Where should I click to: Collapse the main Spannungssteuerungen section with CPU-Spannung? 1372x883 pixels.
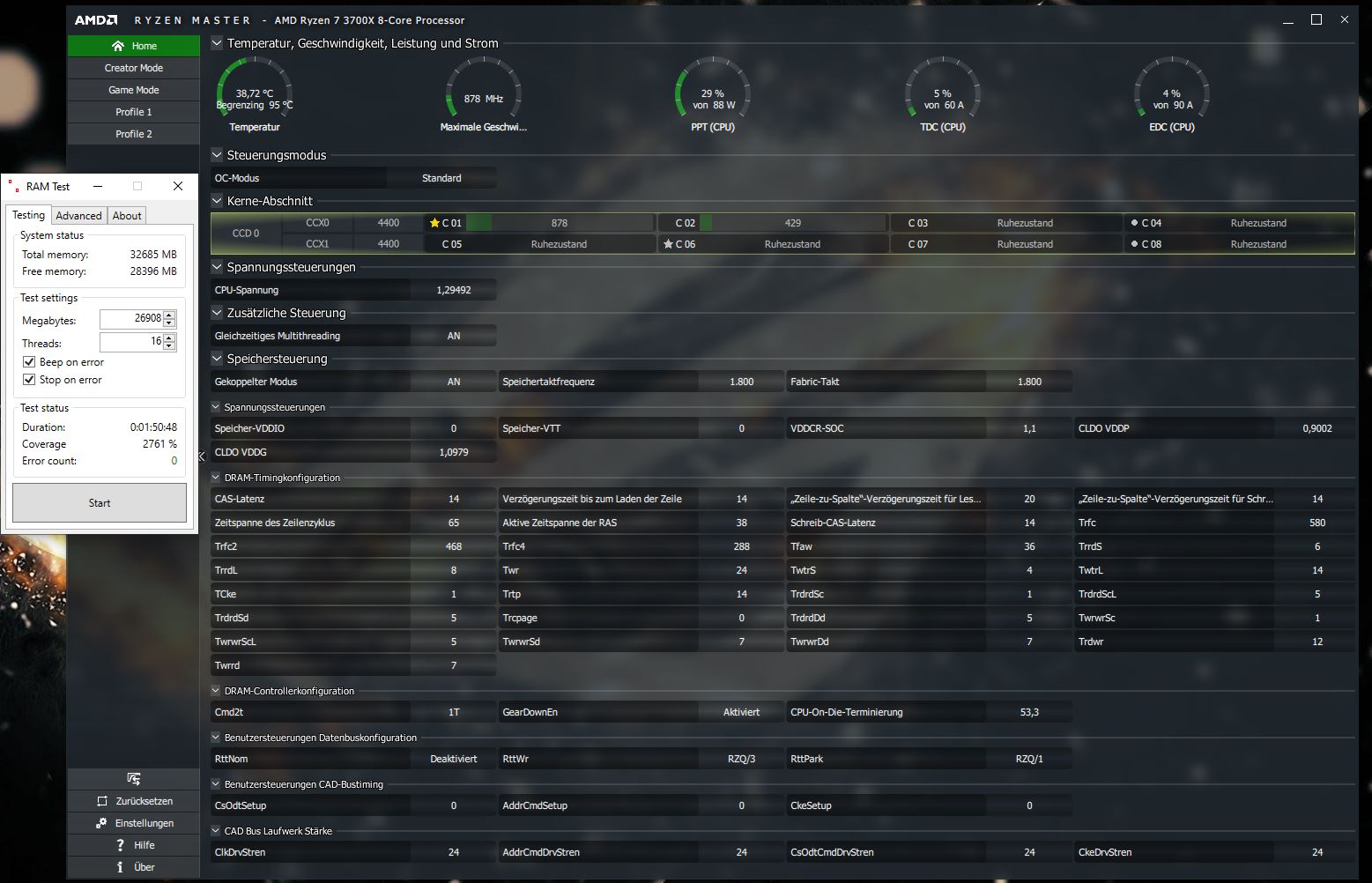click(217, 267)
